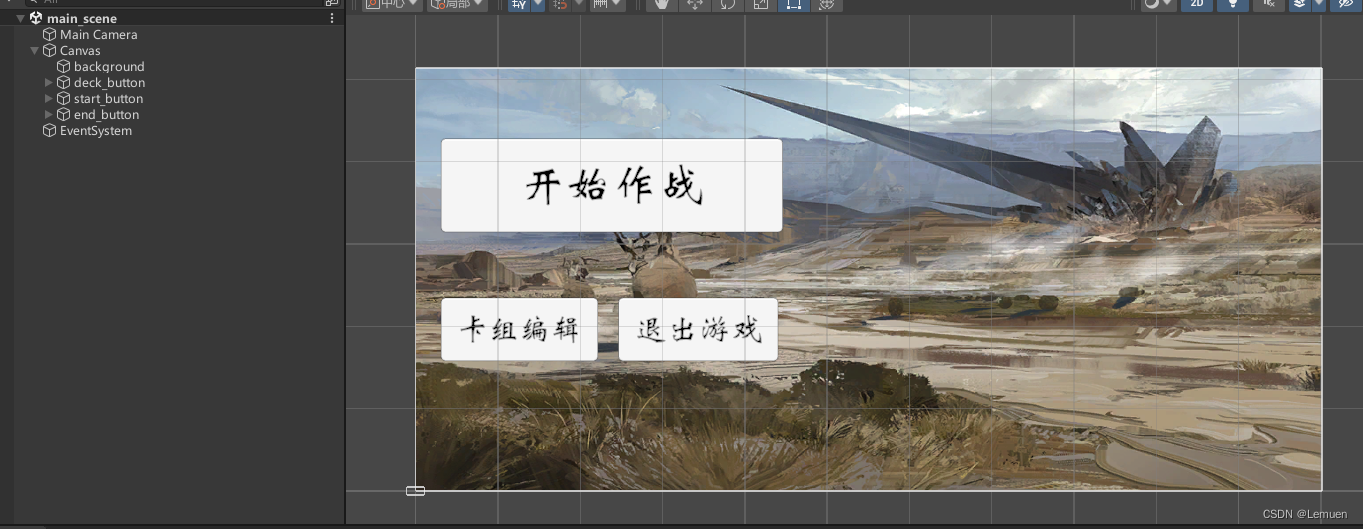Open main_scene three-dot options menu
Screen dimensions: 1363x529
tap(332, 18)
